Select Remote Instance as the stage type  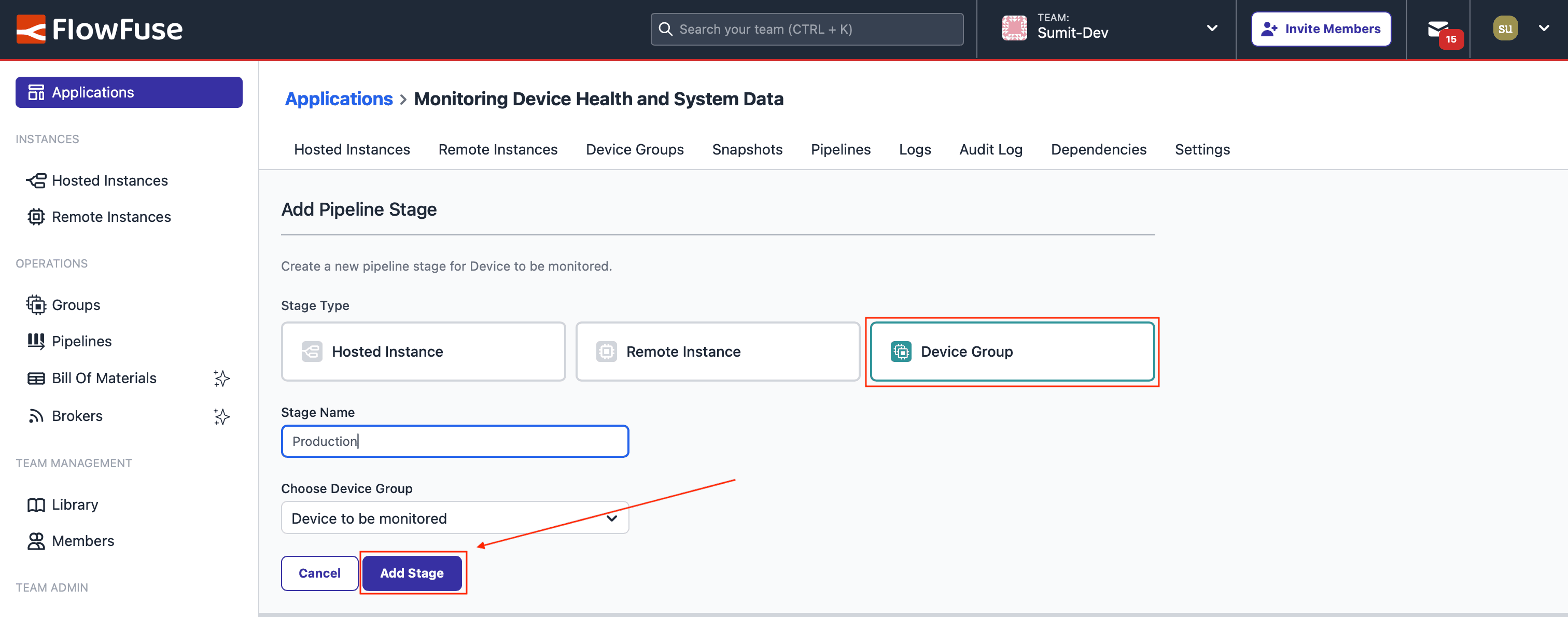[x=717, y=351]
